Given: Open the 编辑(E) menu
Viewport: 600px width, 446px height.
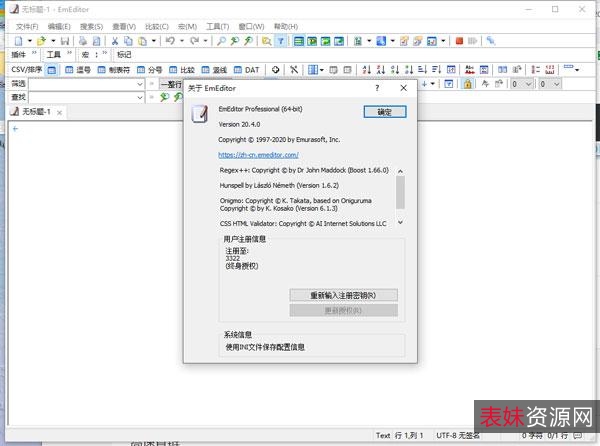Looking at the screenshot, I should 59,26.
